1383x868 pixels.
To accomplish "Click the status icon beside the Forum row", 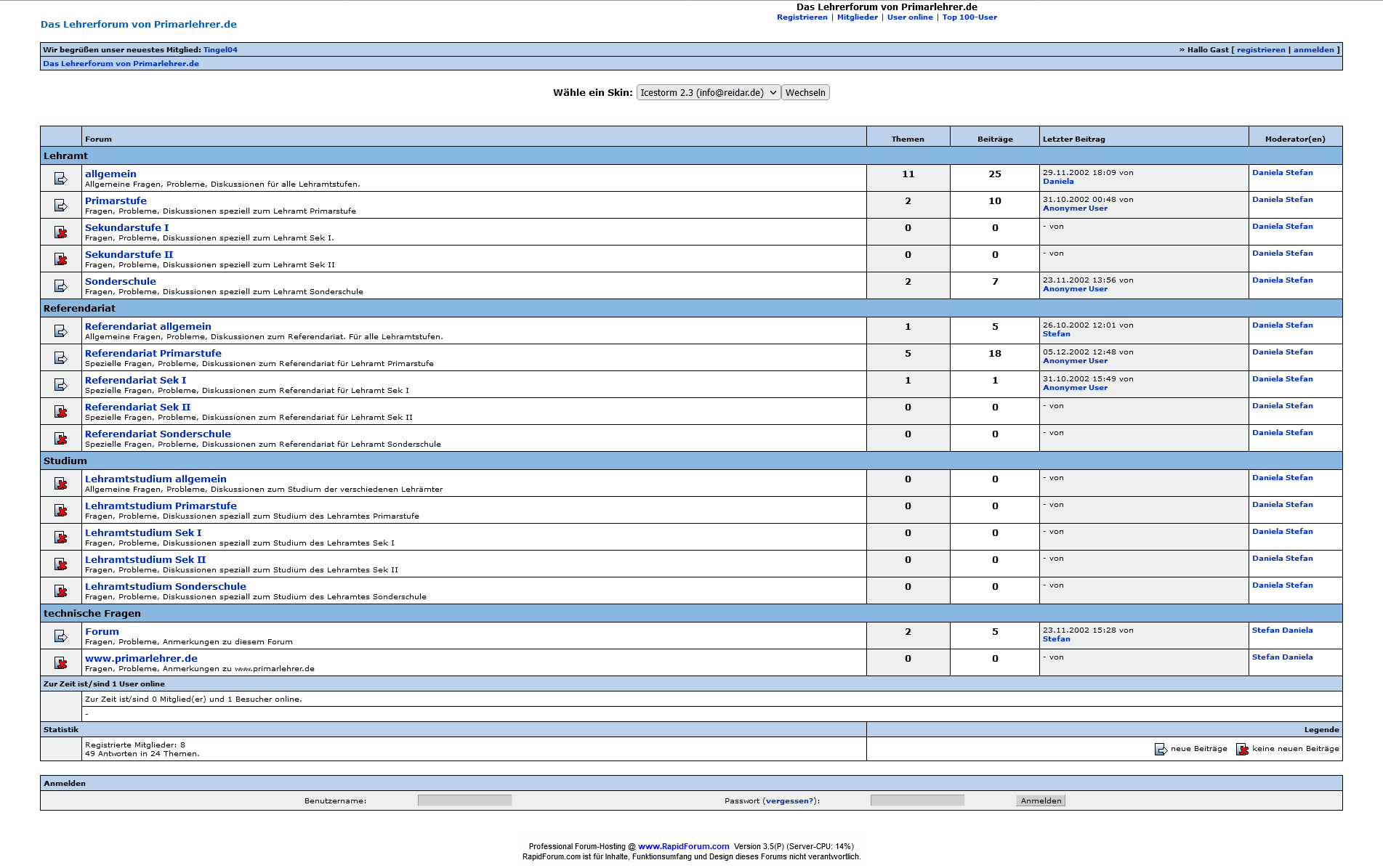I will click(61, 636).
